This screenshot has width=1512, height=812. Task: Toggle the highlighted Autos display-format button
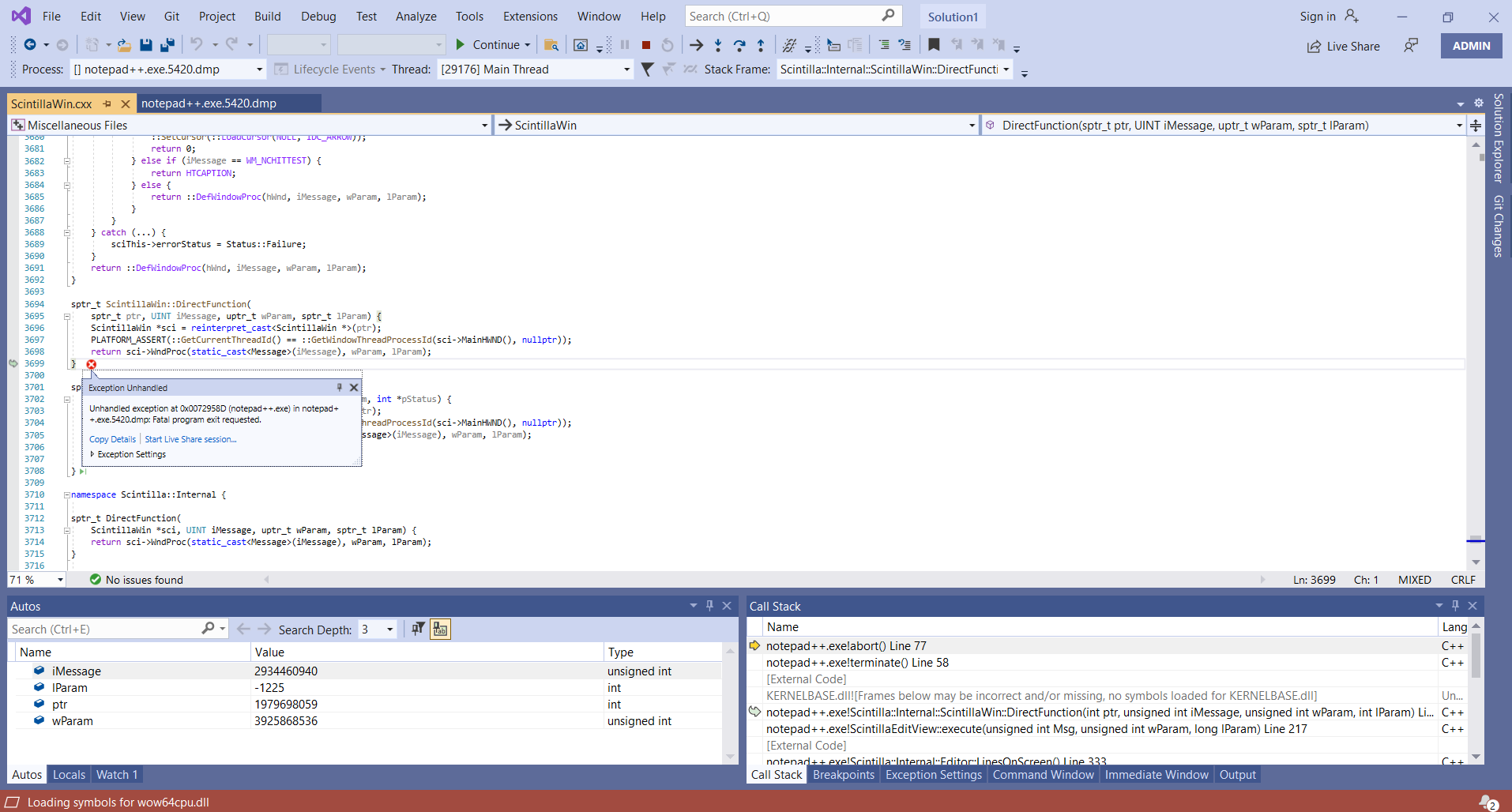click(440, 630)
